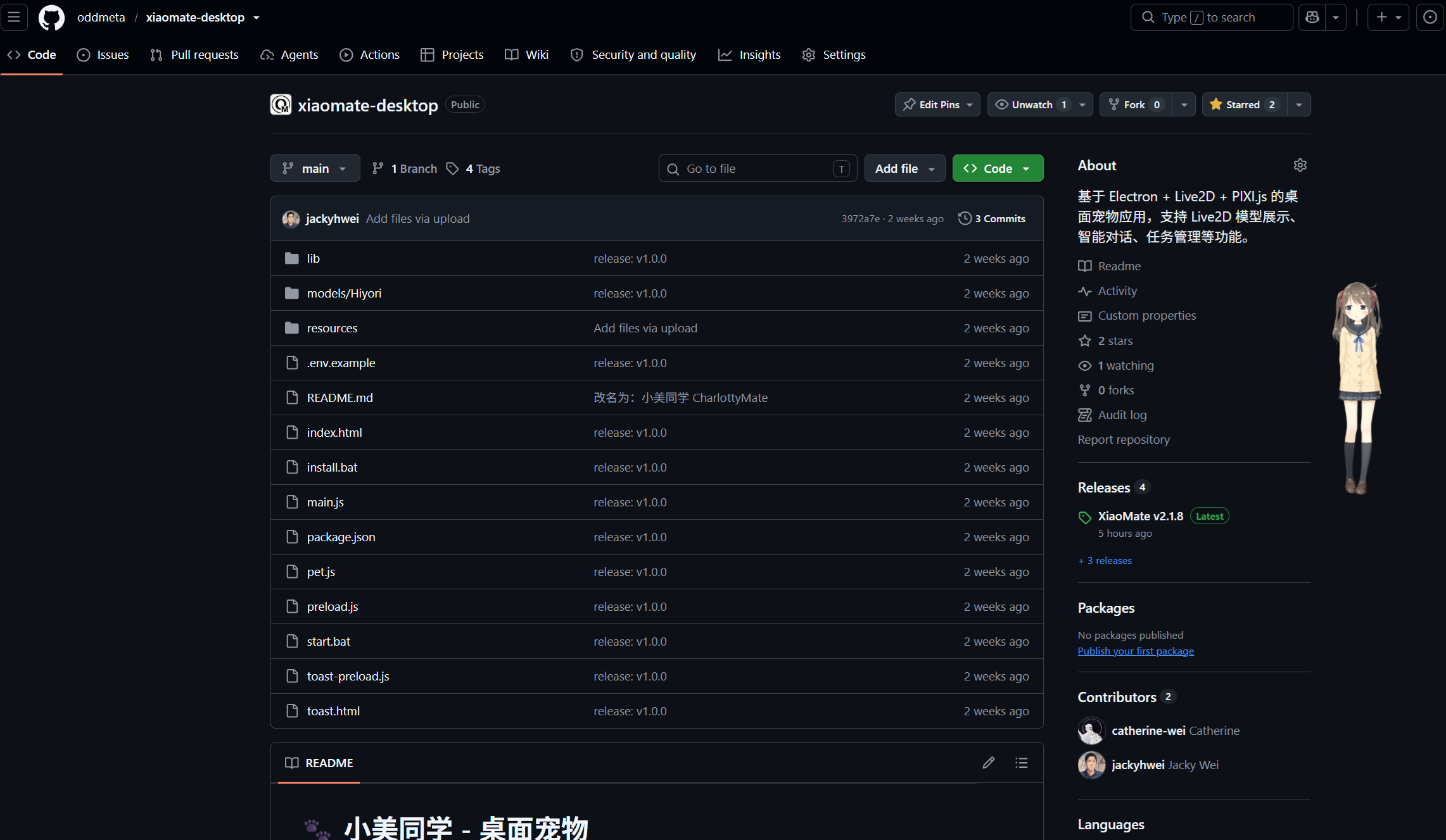Open Copilot chat icon in header

[1312, 17]
